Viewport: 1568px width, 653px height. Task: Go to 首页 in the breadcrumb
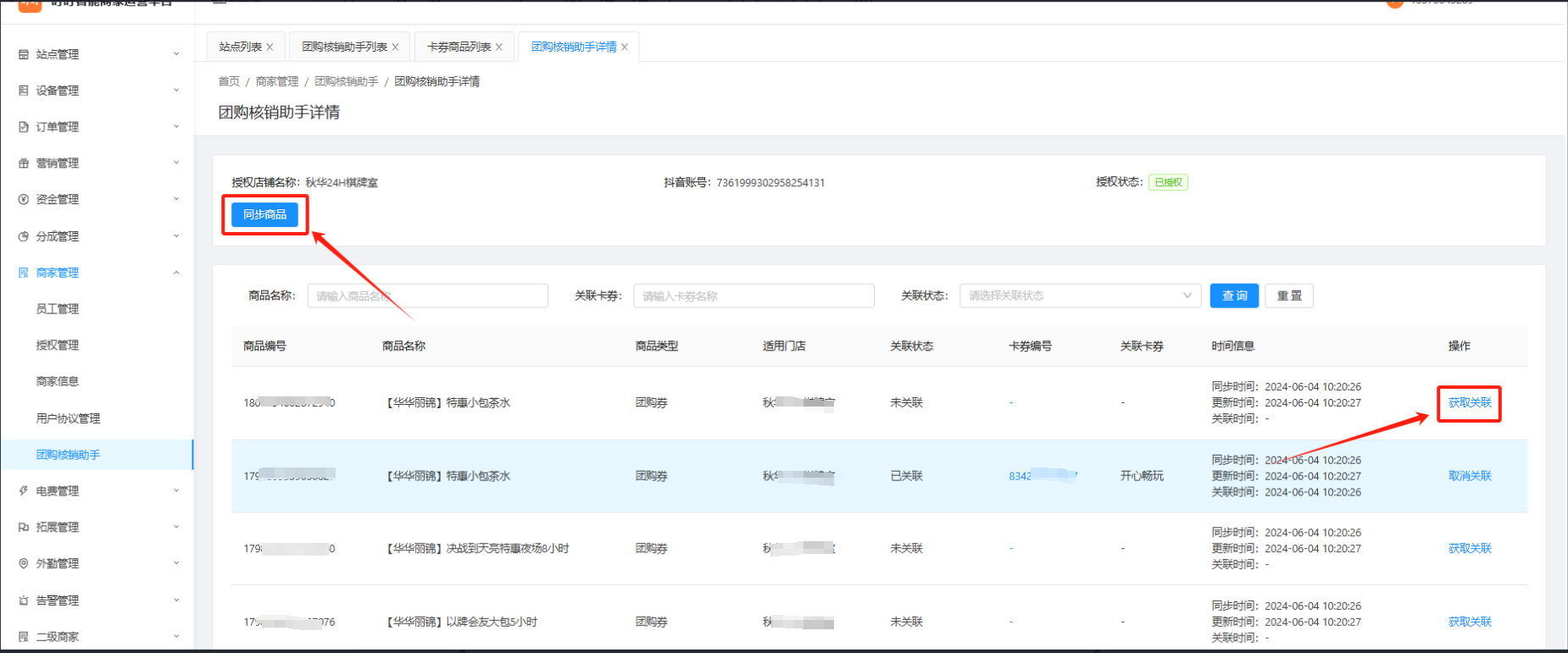[229, 81]
